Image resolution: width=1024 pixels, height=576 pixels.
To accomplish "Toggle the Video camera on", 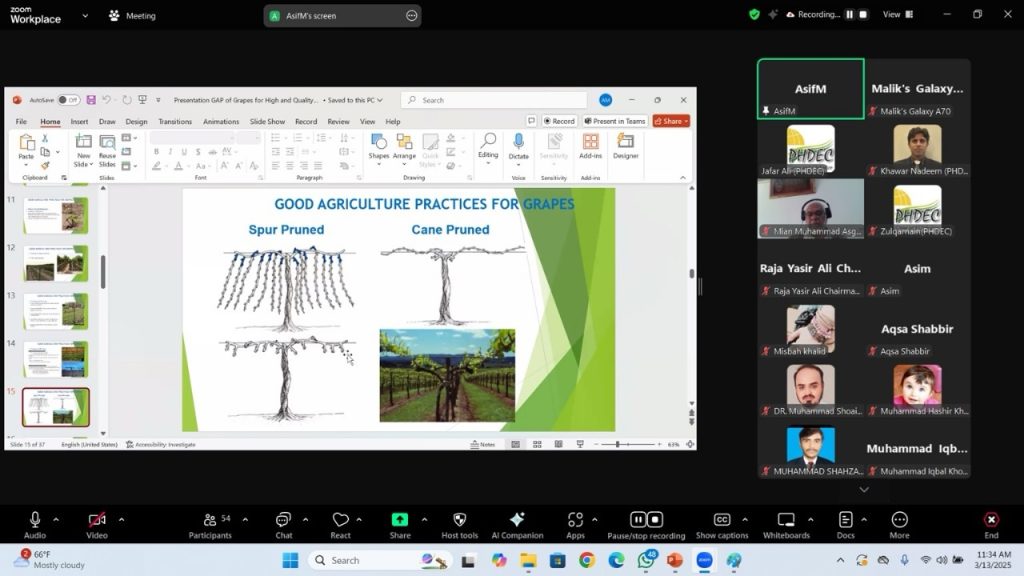I will click(97, 520).
